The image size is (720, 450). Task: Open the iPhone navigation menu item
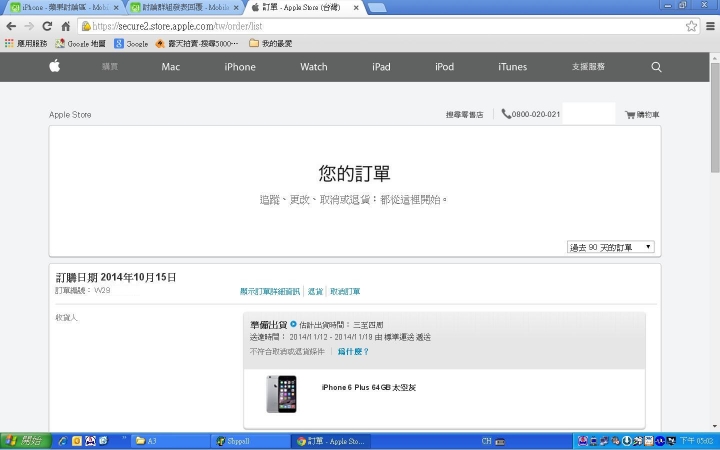[240, 67]
